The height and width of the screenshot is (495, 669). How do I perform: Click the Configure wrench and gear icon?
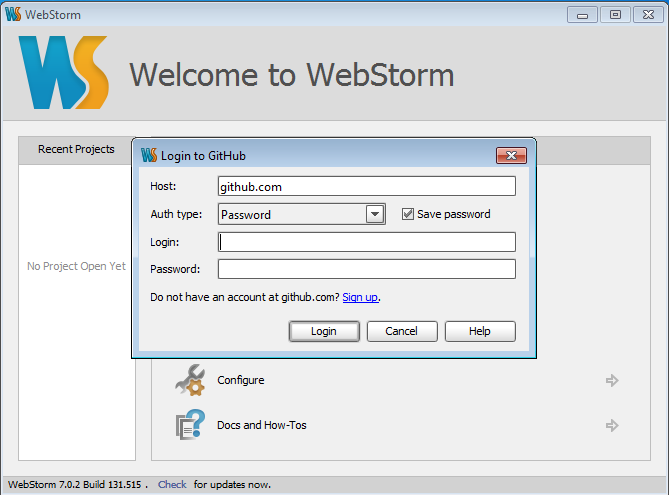(x=190, y=380)
